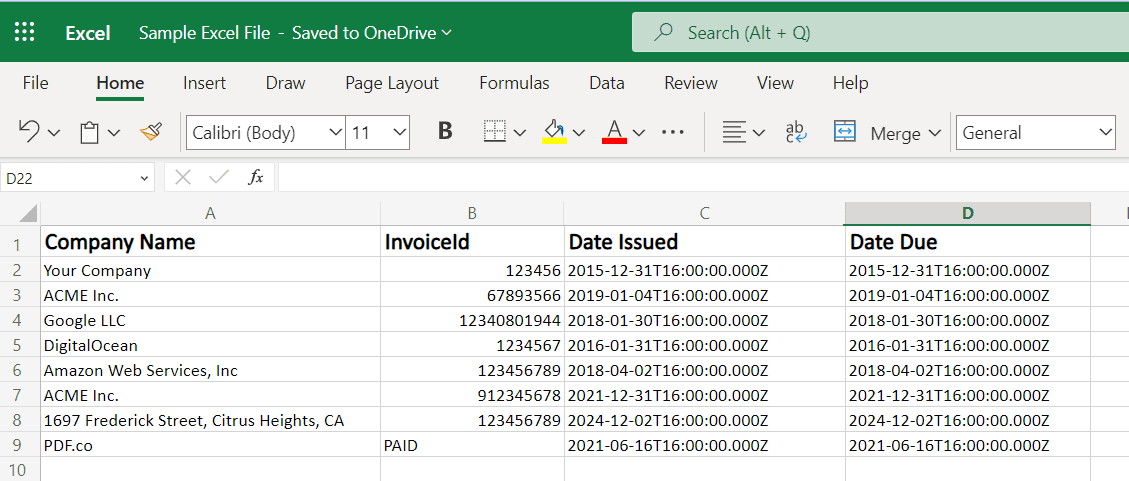Toggle Wrap Text icon
This screenshot has width=1129, height=481.
[x=796, y=132]
